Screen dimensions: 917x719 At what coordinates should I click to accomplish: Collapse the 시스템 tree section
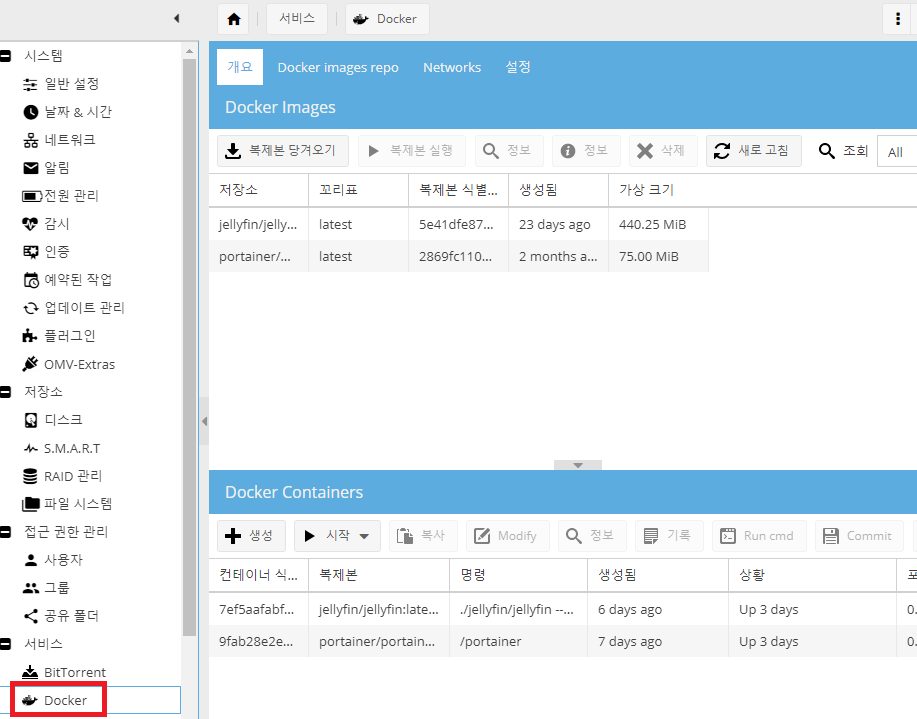tap(5, 56)
